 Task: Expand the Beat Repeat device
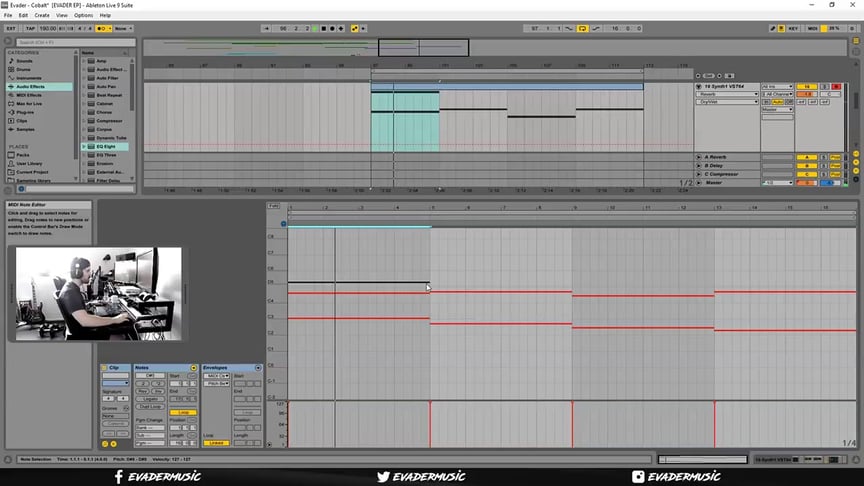(x=84, y=95)
